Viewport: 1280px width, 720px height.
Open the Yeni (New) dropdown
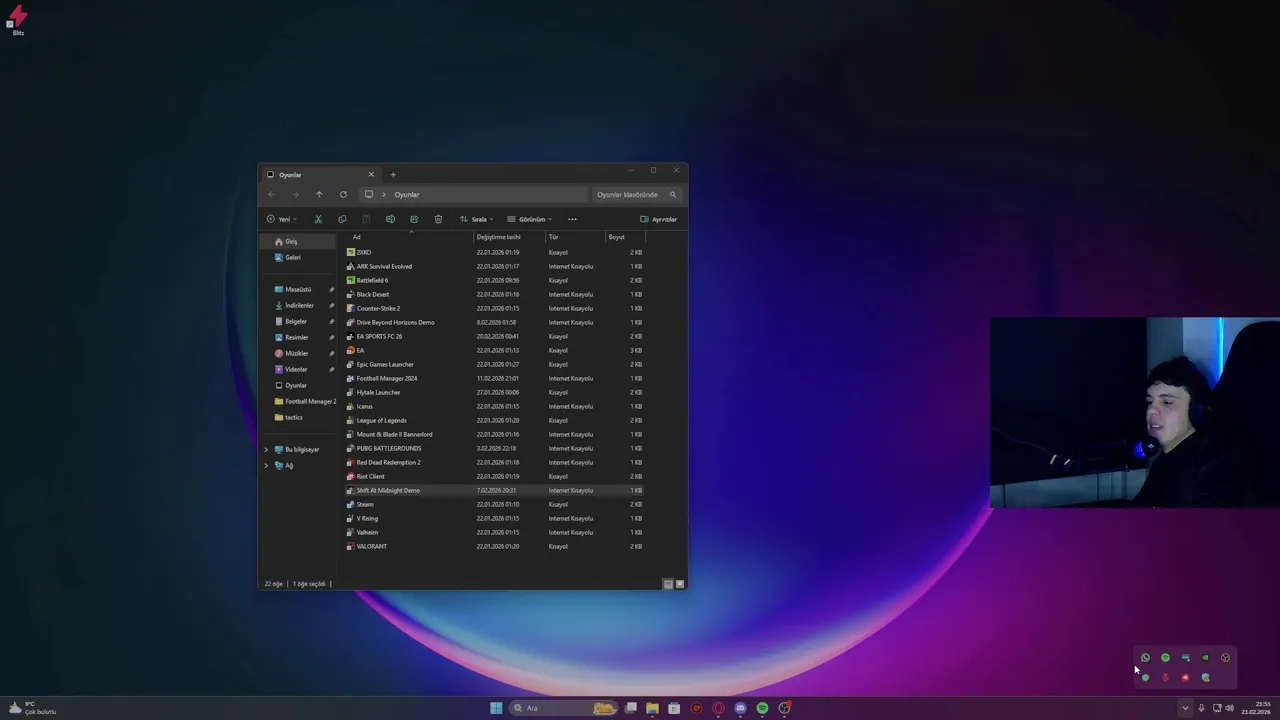[x=282, y=219]
